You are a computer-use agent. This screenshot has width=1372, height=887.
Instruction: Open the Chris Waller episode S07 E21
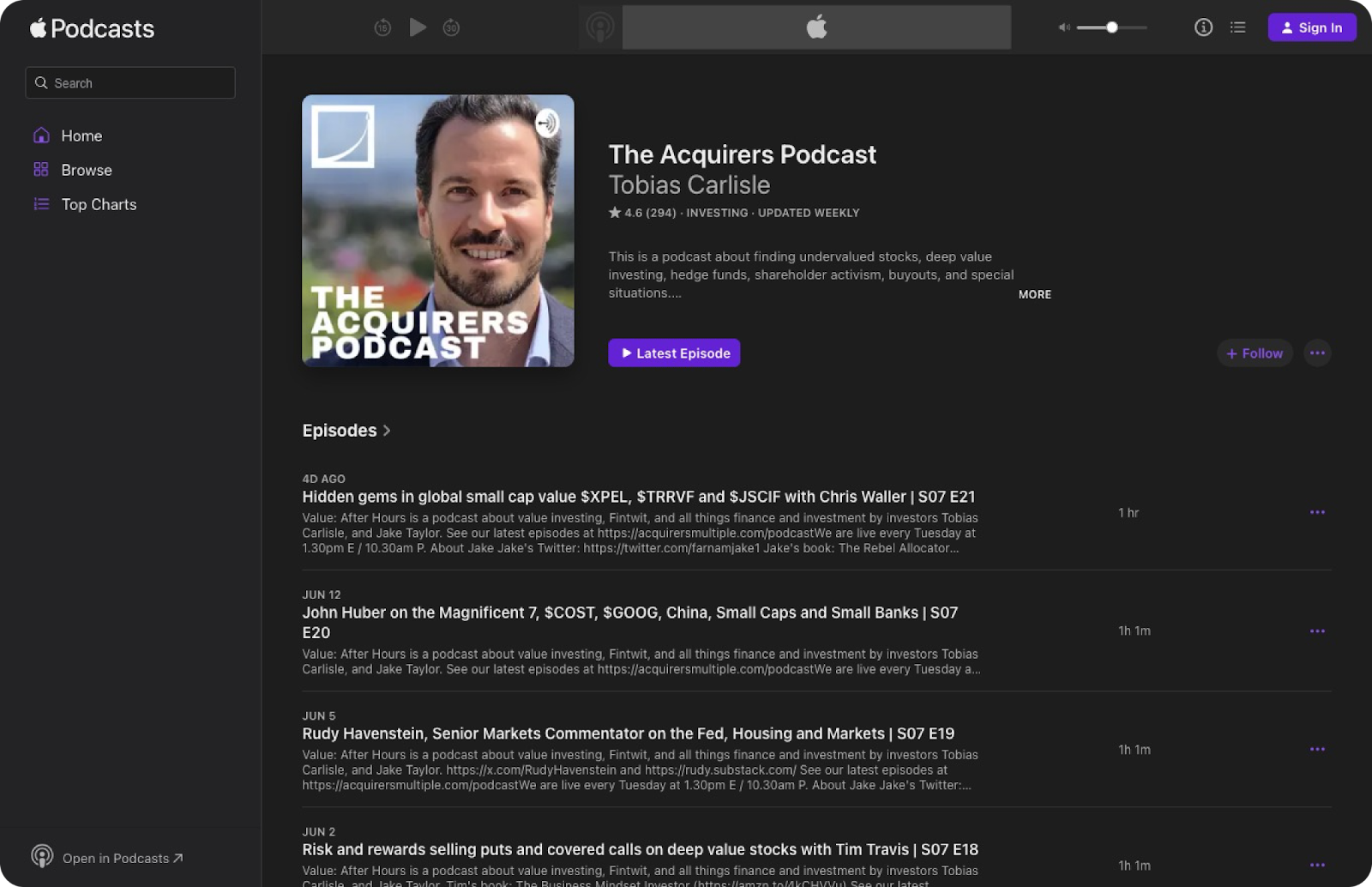click(638, 497)
